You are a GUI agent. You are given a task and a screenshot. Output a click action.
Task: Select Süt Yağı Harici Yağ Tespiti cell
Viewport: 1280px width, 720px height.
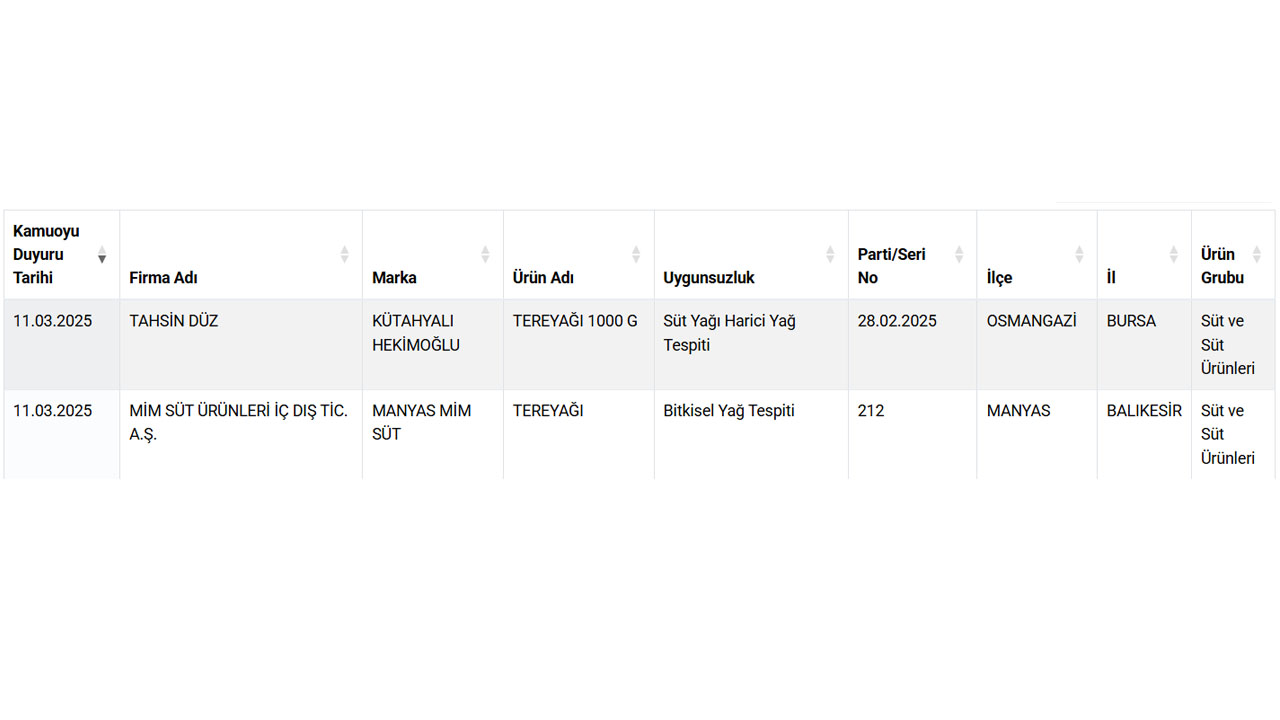click(751, 344)
